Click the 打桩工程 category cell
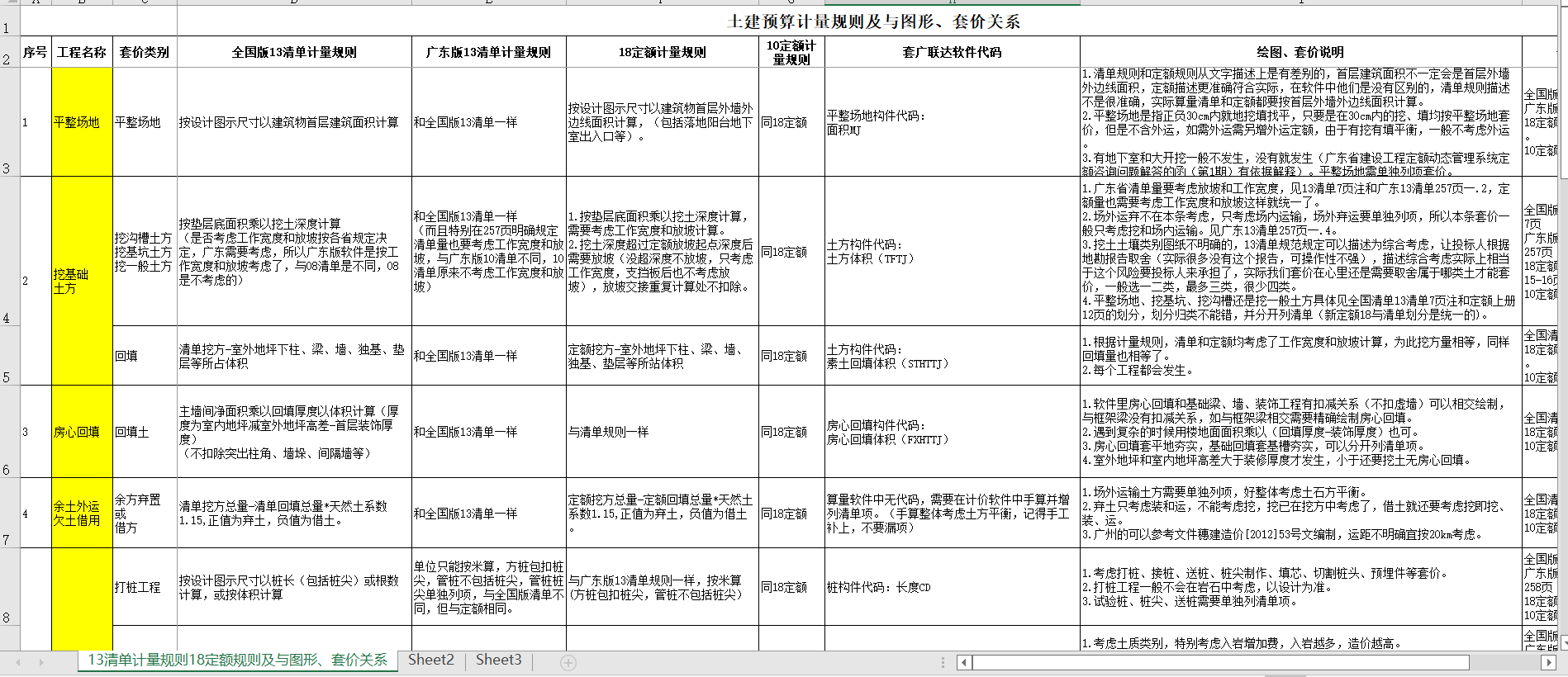The height and width of the screenshot is (677, 1568). [x=145, y=587]
